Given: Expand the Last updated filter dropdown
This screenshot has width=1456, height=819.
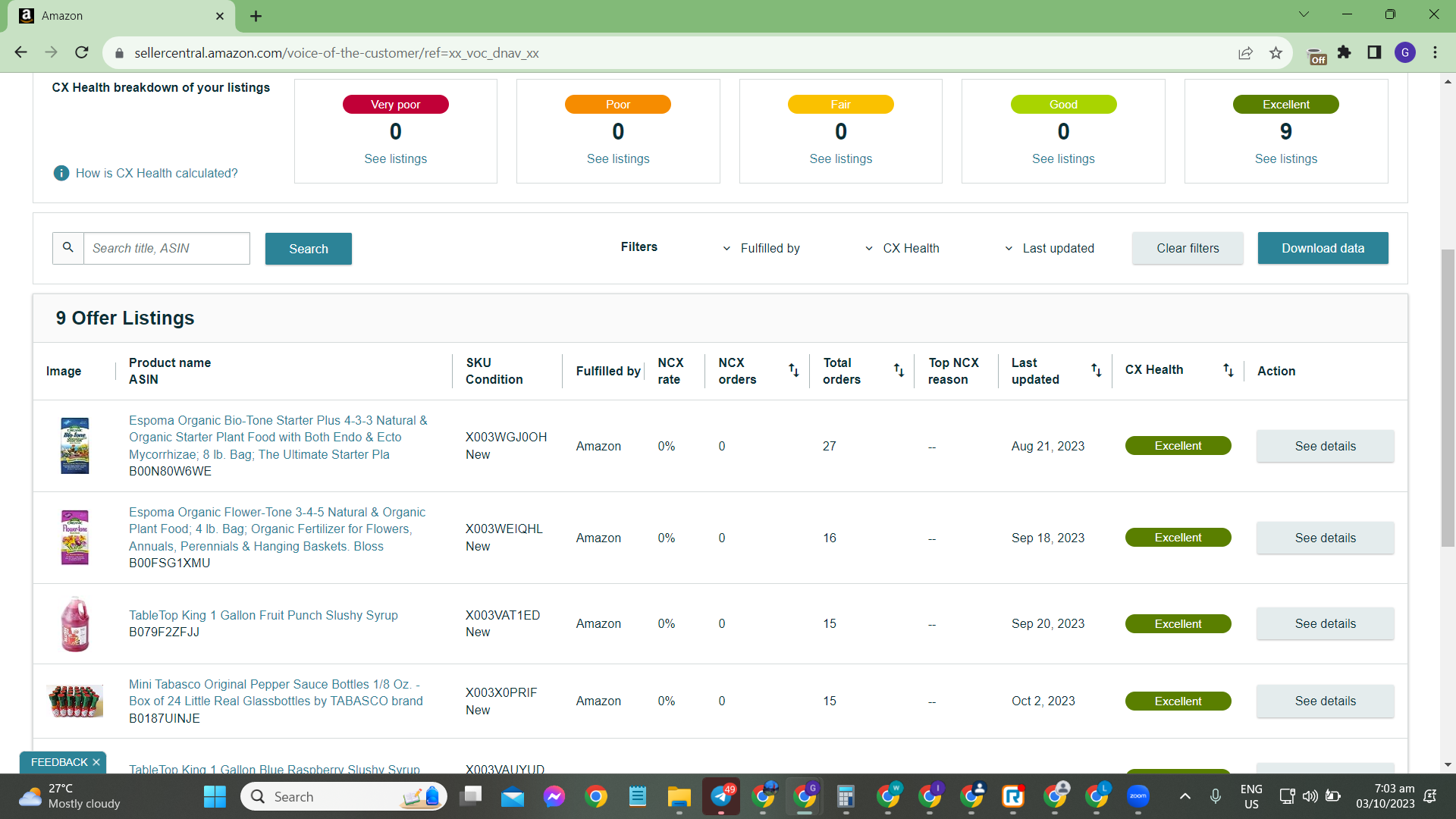Looking at the screenshot, I should pyautogui.click(x=1050, y=248).
